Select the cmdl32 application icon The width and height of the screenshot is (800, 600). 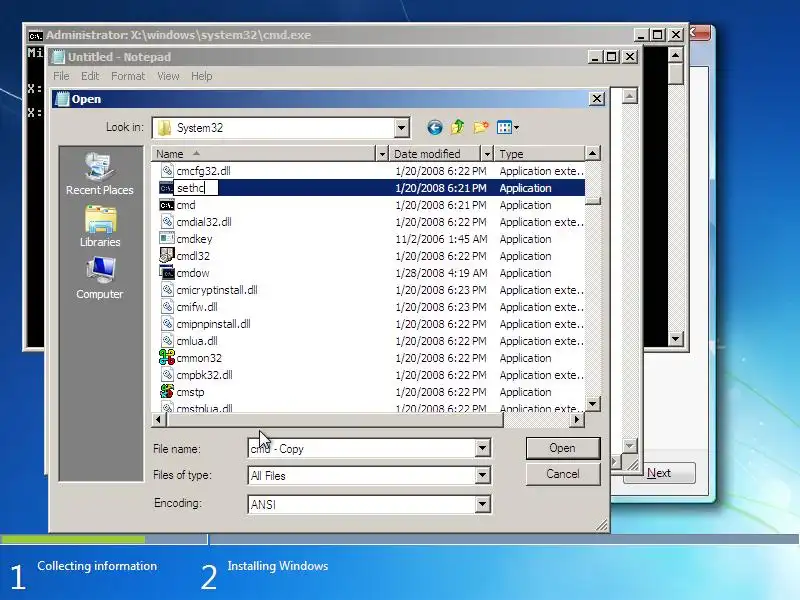[167, 255]
